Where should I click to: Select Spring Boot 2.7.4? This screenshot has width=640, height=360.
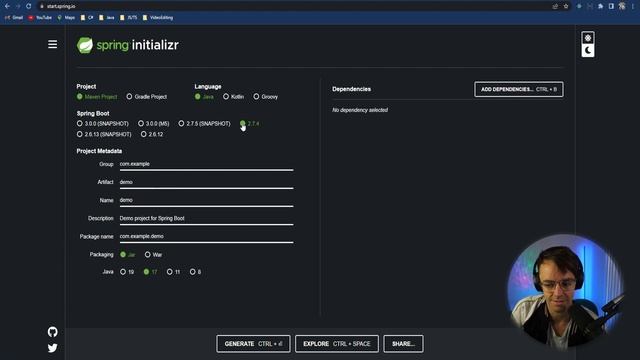(249, 123)
